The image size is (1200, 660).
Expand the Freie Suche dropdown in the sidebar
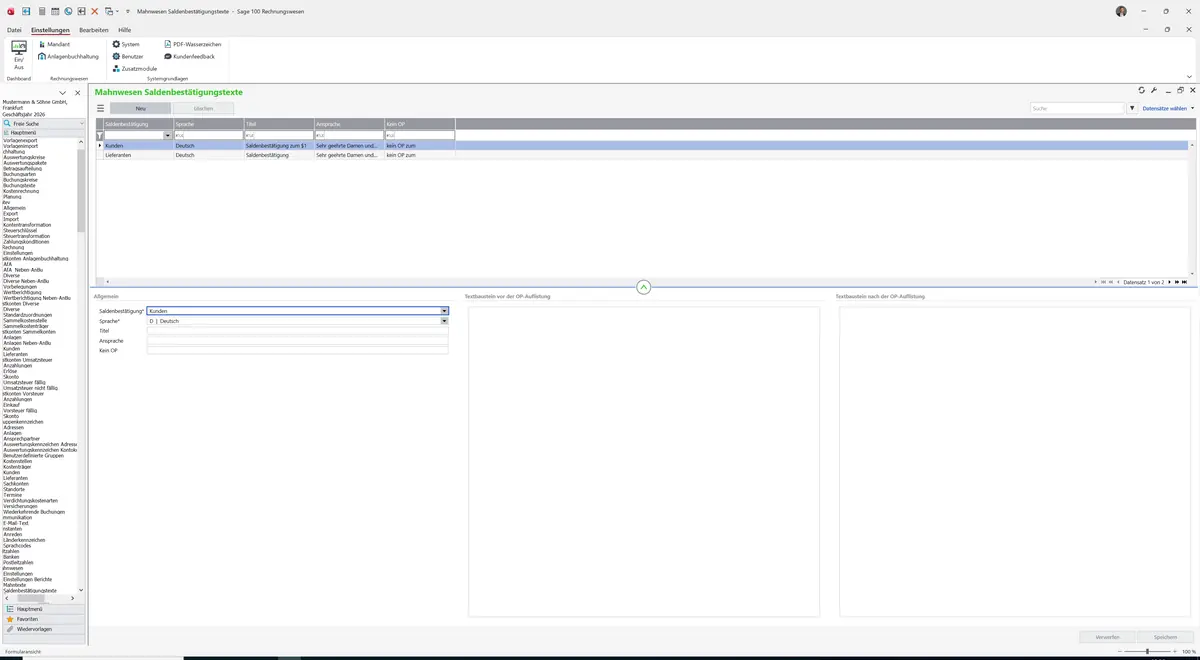81,123
